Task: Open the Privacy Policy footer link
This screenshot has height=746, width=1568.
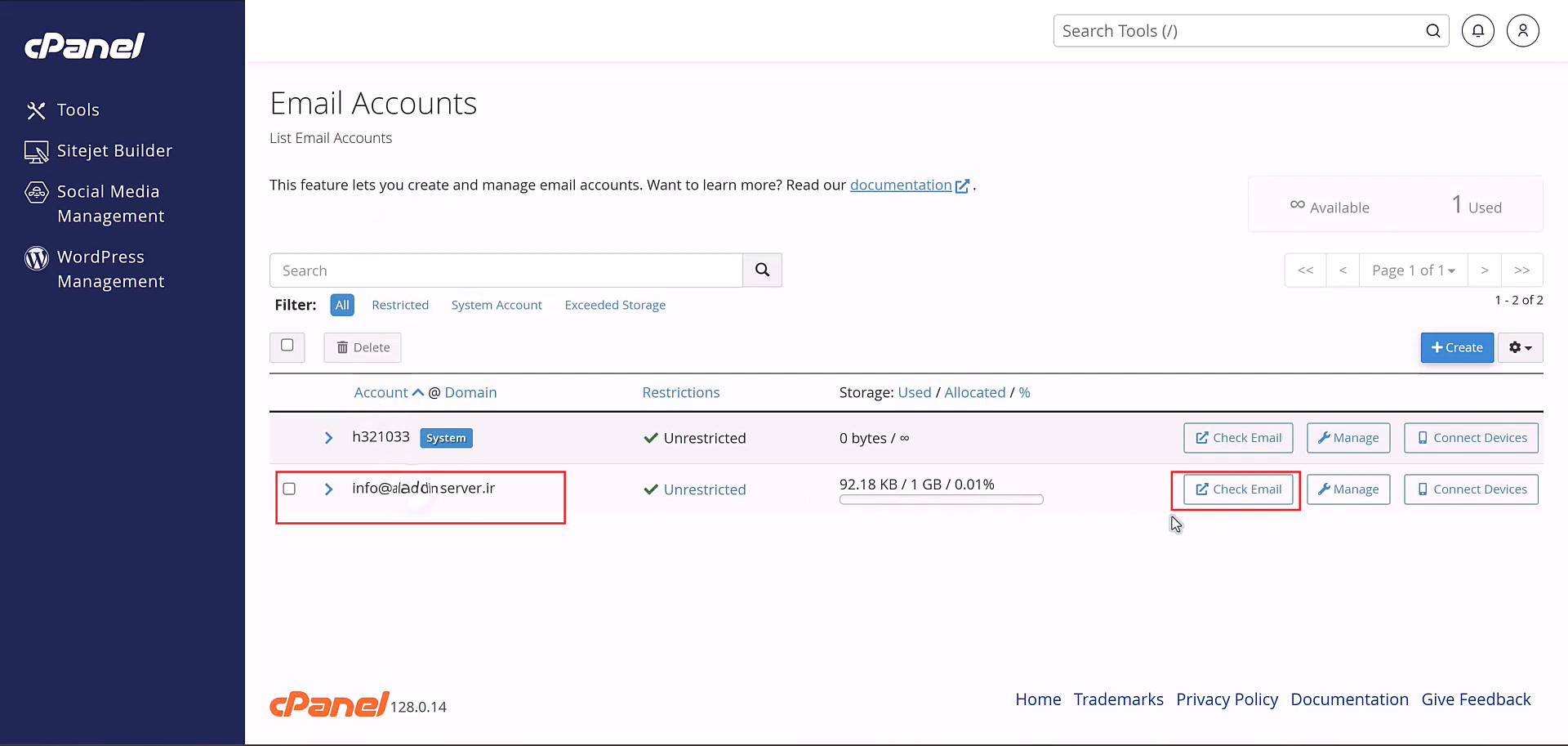Action: coord(1227,699)
